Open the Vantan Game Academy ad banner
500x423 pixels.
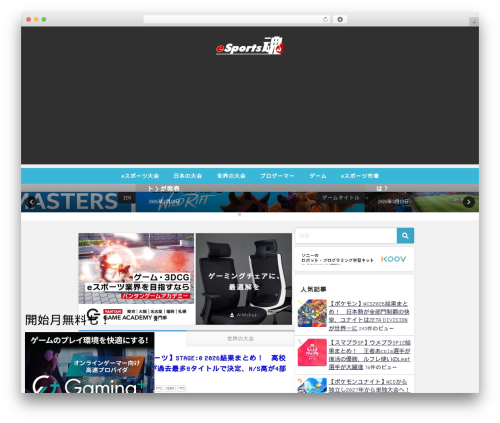136,279
